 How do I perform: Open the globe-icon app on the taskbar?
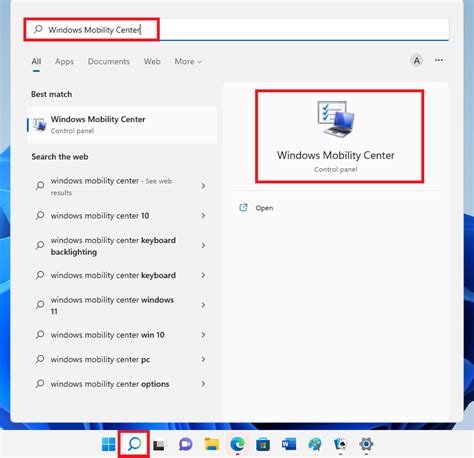click(x=315, y=444)
